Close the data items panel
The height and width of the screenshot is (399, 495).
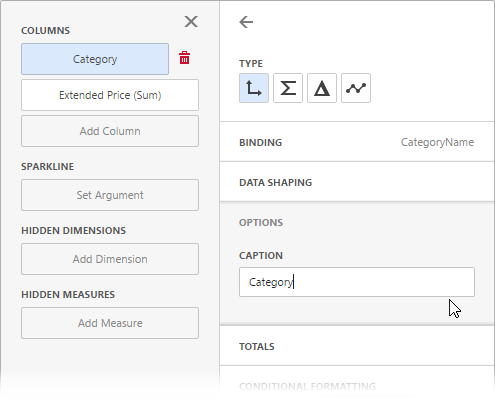coord(191,22)
